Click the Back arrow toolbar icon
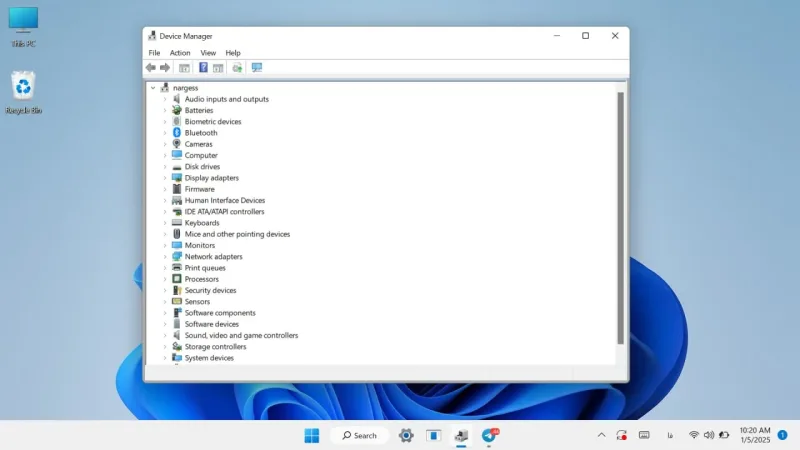The image size is (800, 450). click(x=151, y=67)
